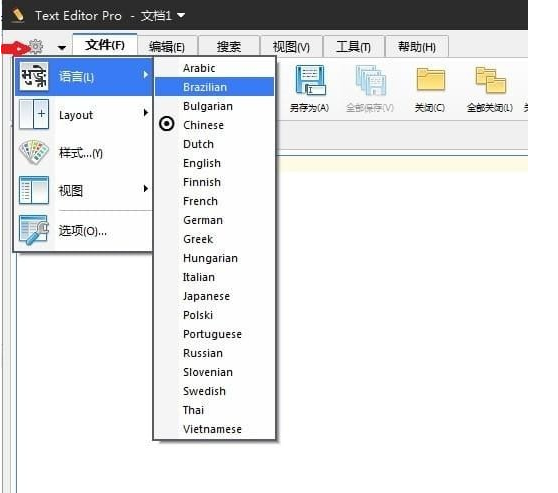Choose Slovenian language
The width and height of the screenshot is (558, 493).
pyautogui.click(x=215, y=372)
